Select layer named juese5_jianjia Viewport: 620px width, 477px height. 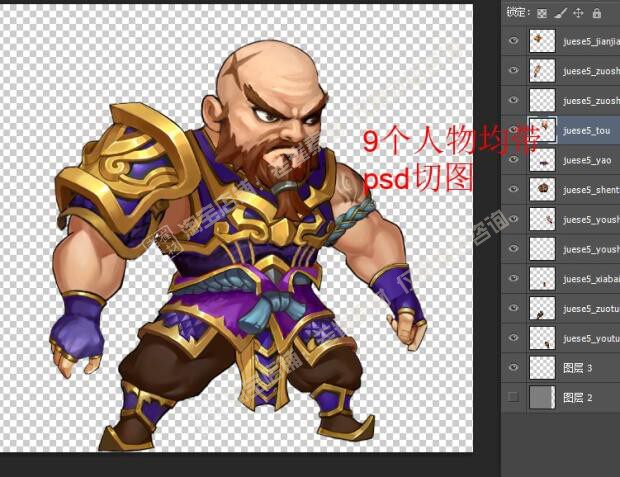pos(592,42)
